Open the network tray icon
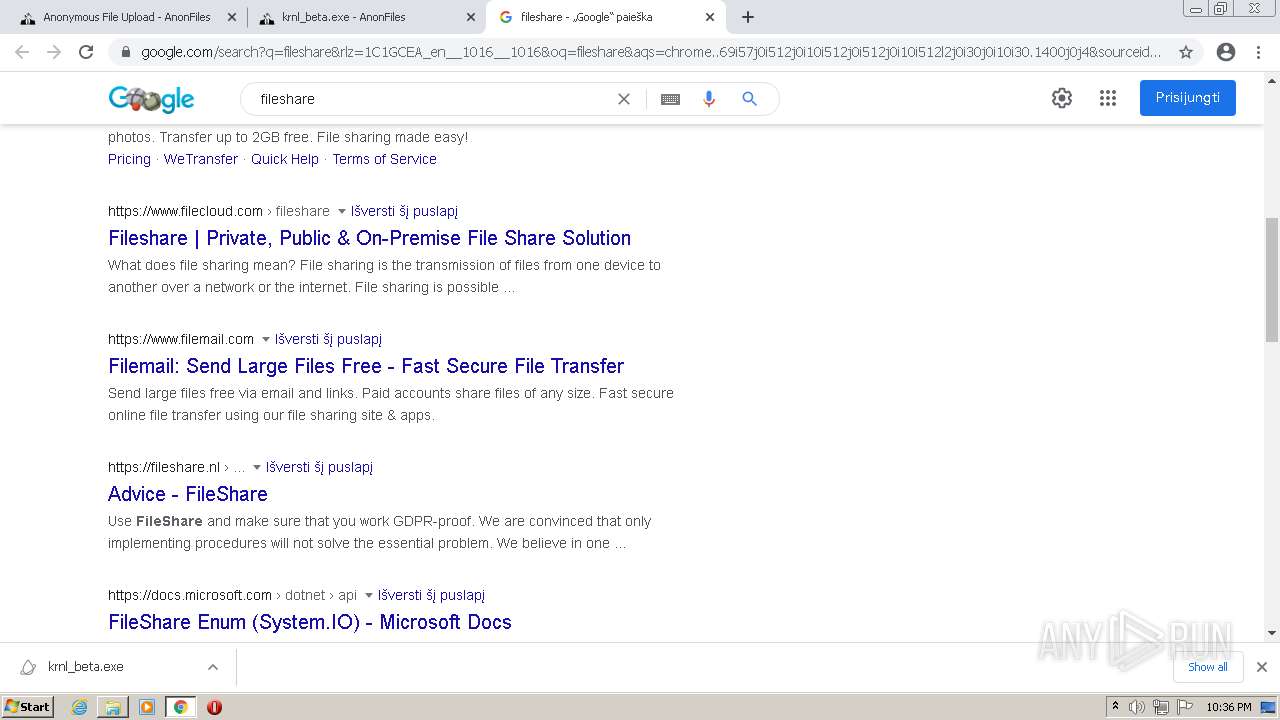This screenshot has height=720, width=1280. pos(1161,707)
